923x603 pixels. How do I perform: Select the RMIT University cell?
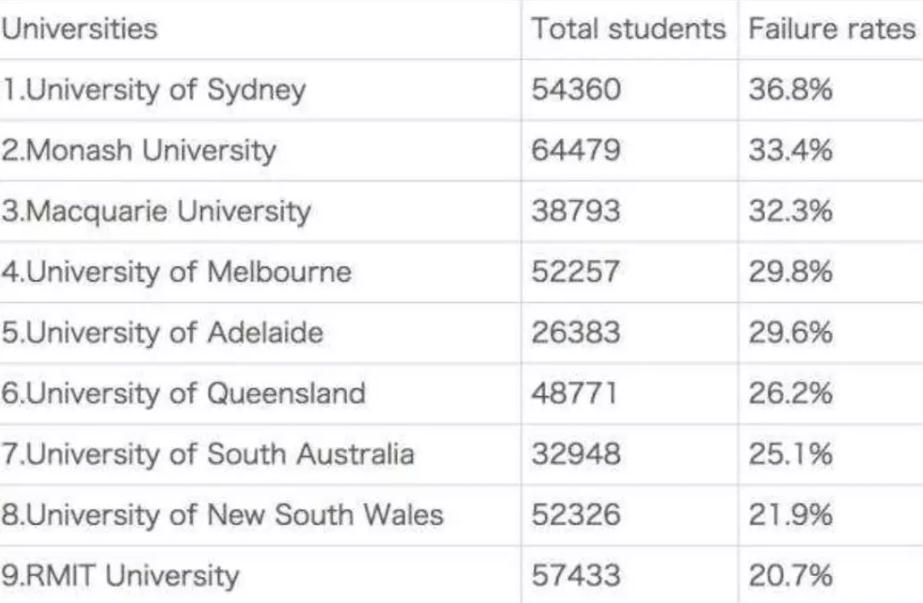tap(121, 576)
